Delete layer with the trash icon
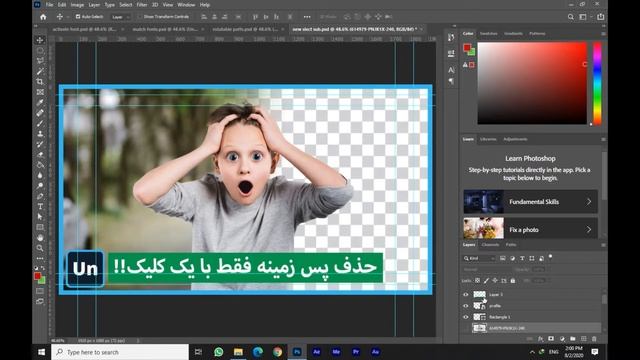Viewport: 640px width, 360px height. (x=594, y=339)
